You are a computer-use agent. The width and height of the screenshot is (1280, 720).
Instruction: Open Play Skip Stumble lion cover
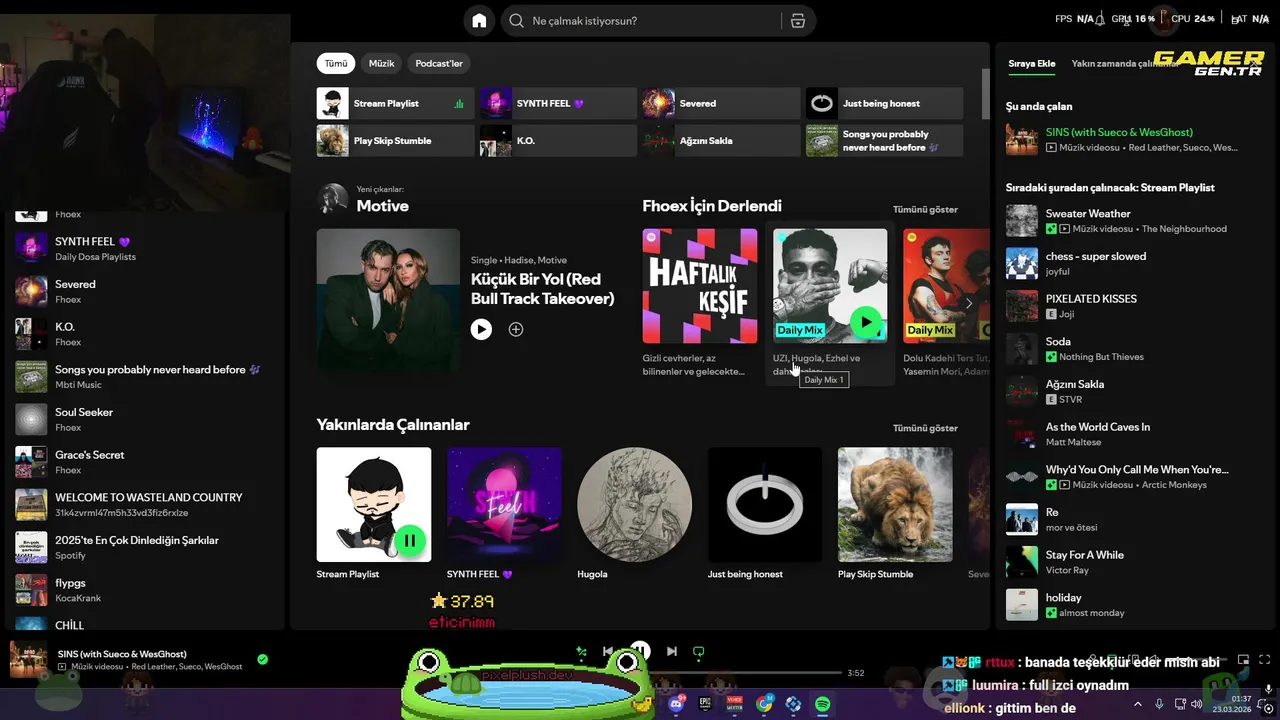pos(895,504)
